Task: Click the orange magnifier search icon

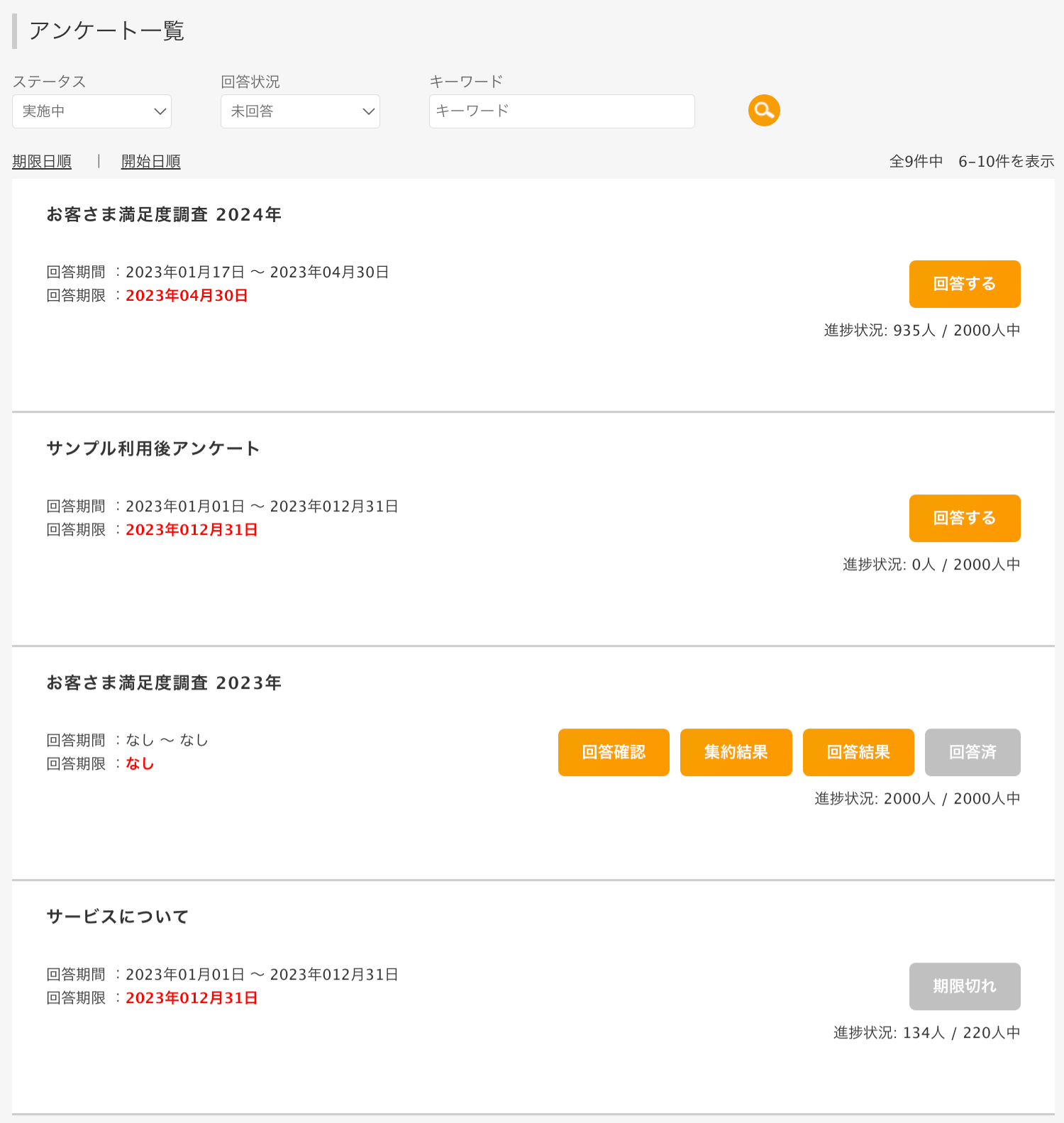Action: (764, 111)
